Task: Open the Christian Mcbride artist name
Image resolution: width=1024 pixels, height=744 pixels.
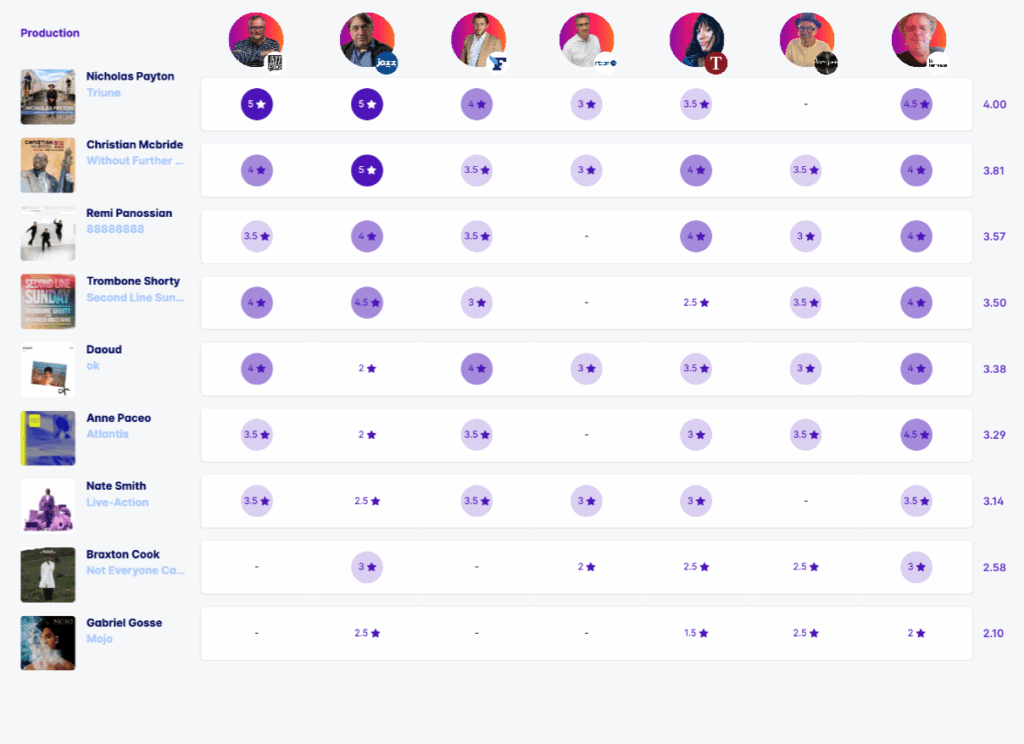Action: (134, 145)
